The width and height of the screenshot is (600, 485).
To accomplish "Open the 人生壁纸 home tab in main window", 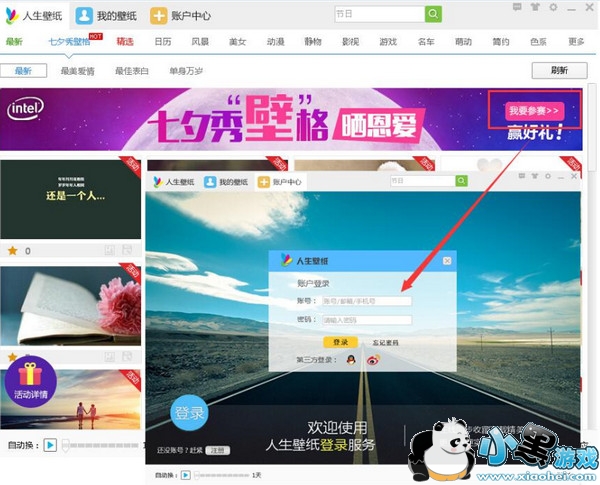I will [x=34, y=16].
